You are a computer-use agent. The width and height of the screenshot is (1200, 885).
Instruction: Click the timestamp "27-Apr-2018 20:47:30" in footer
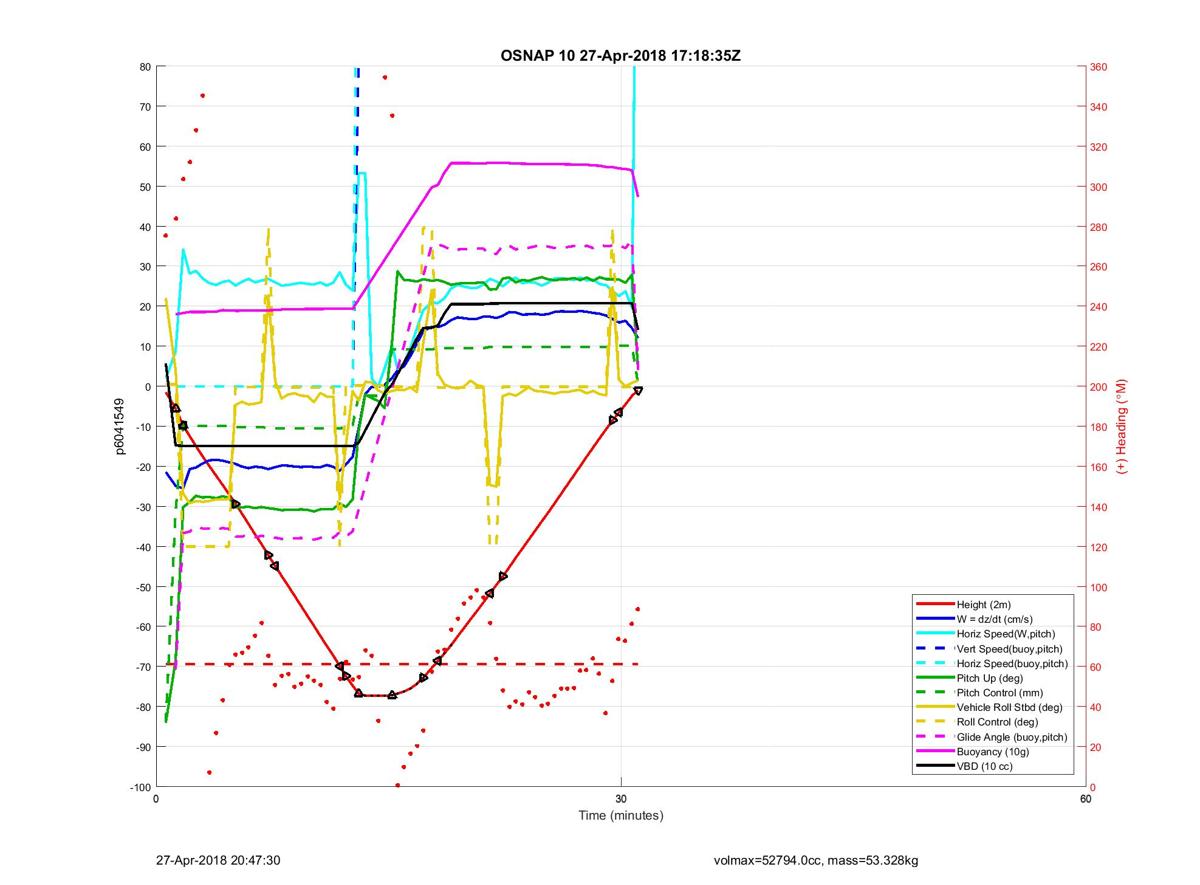tap(218, 860)
